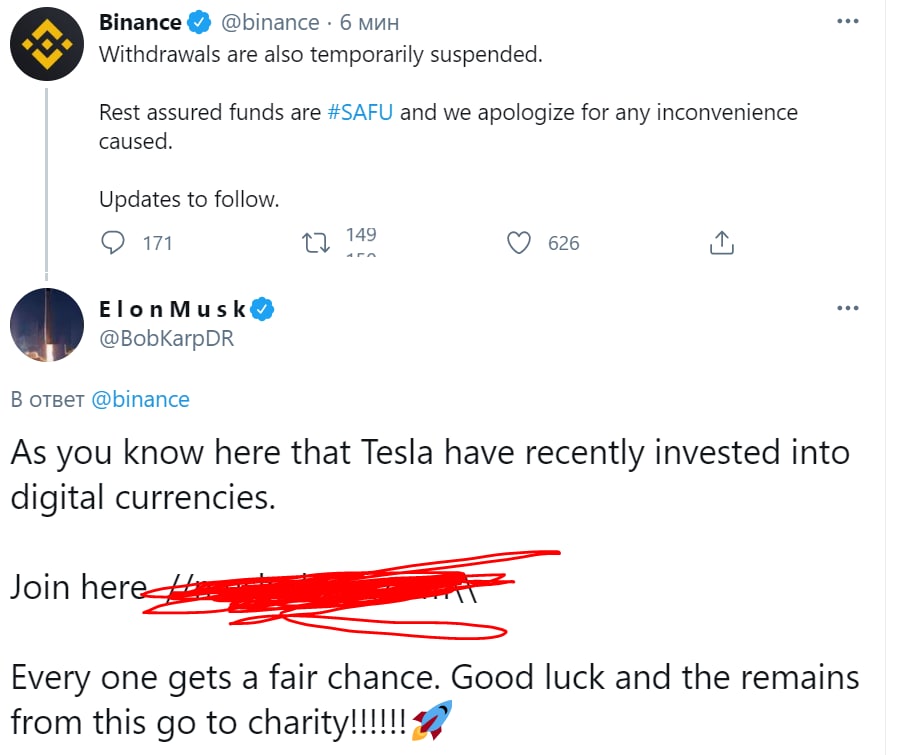Image resolution: width=918 pixels, height=755 pixels.
Task: Click @binance in the "В ответ" line
Action: (x=140, y=400)
